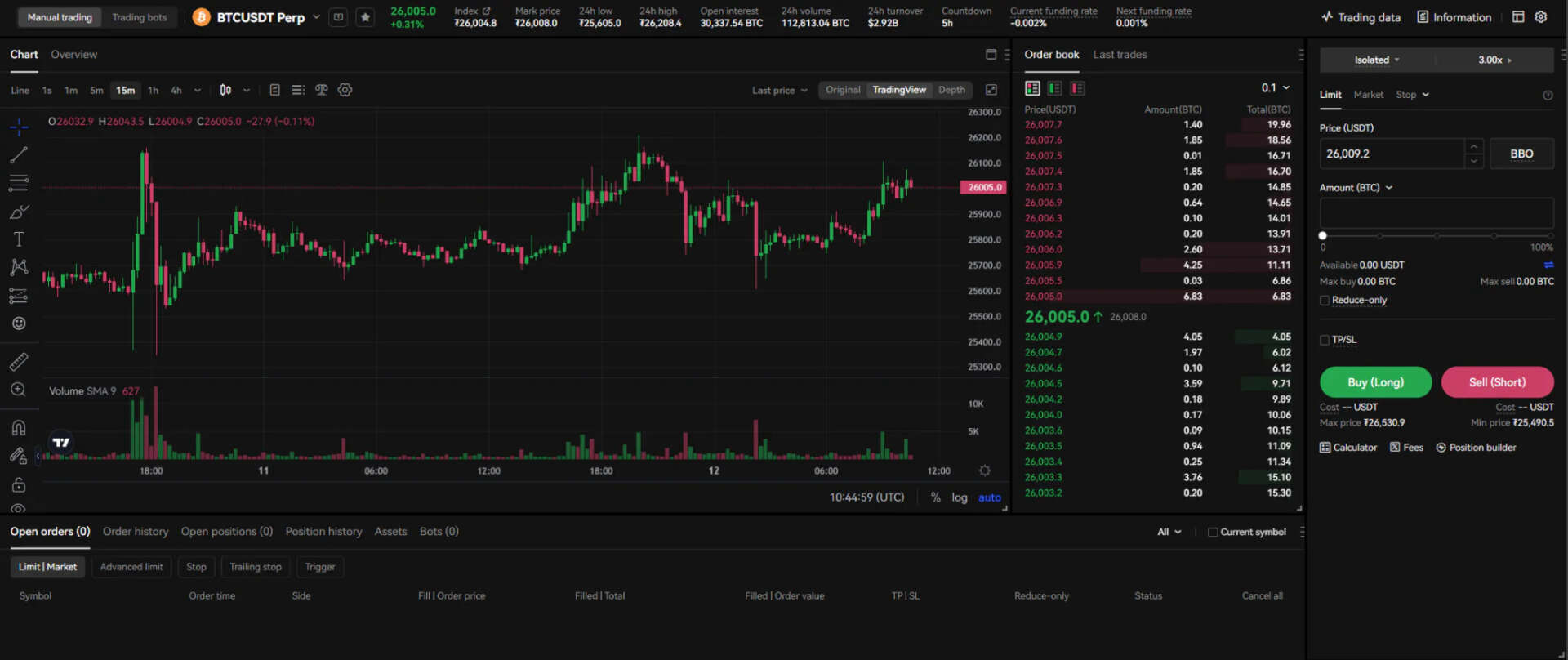Click the amount percentage slider handle
This screenshot has width=1568, height=660.
1323,236
